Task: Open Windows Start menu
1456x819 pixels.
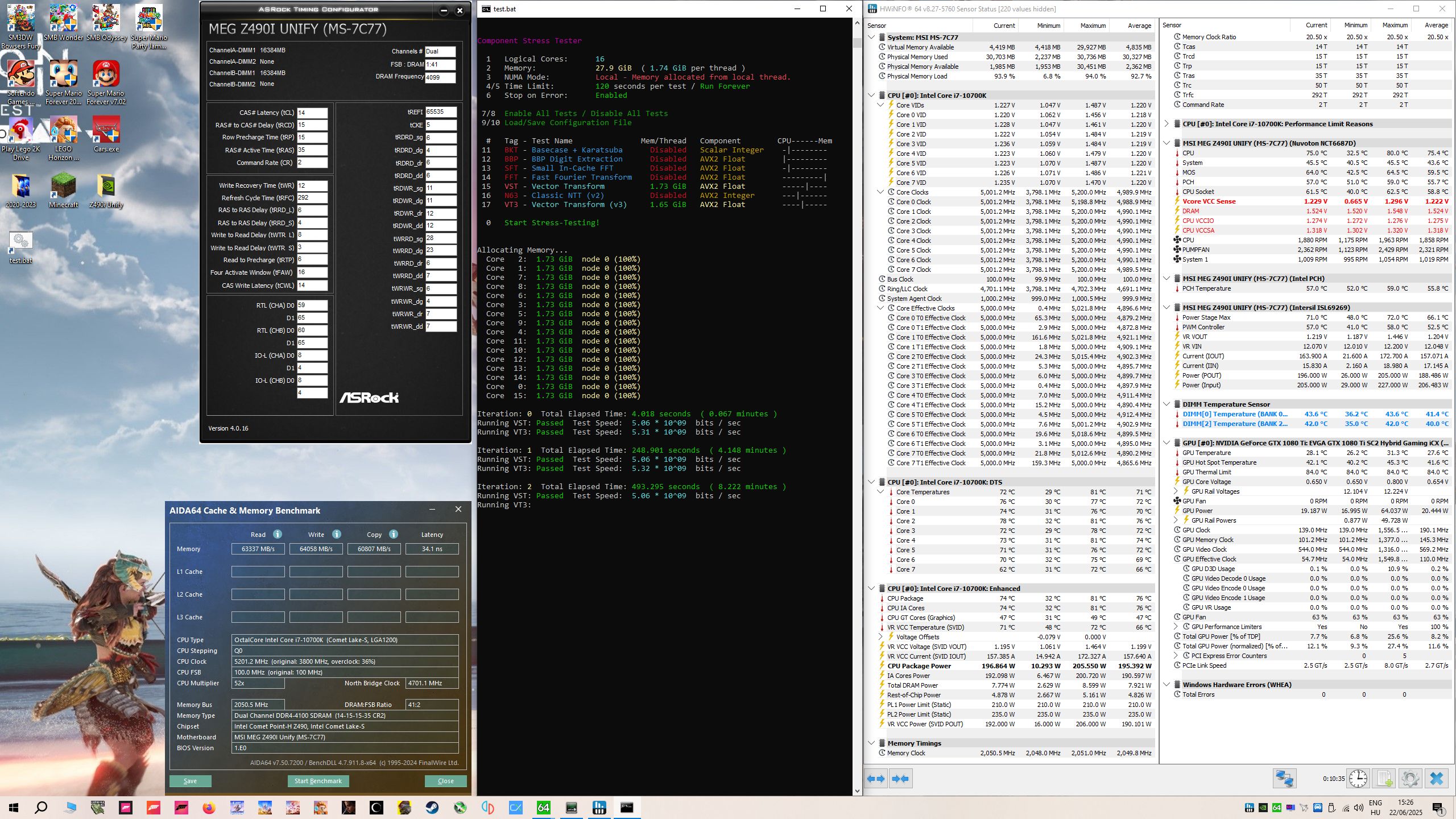Action: tap(14, 808)
